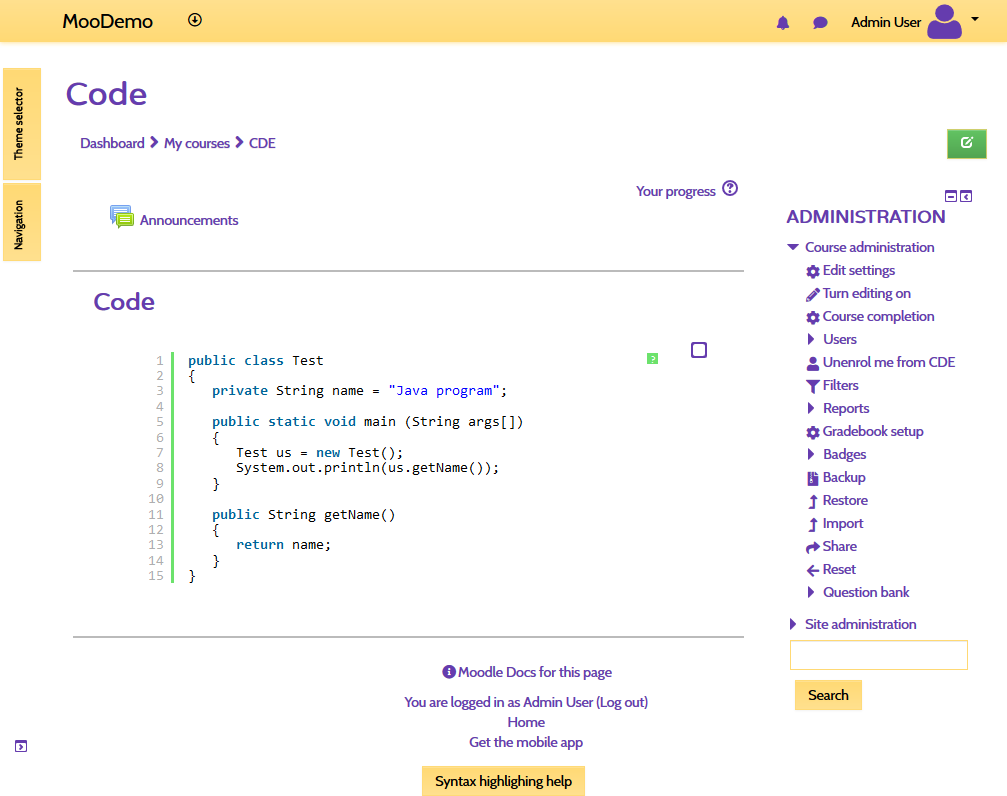
Task: Click Unenrol me from CDE
Action: click(889, 362)
